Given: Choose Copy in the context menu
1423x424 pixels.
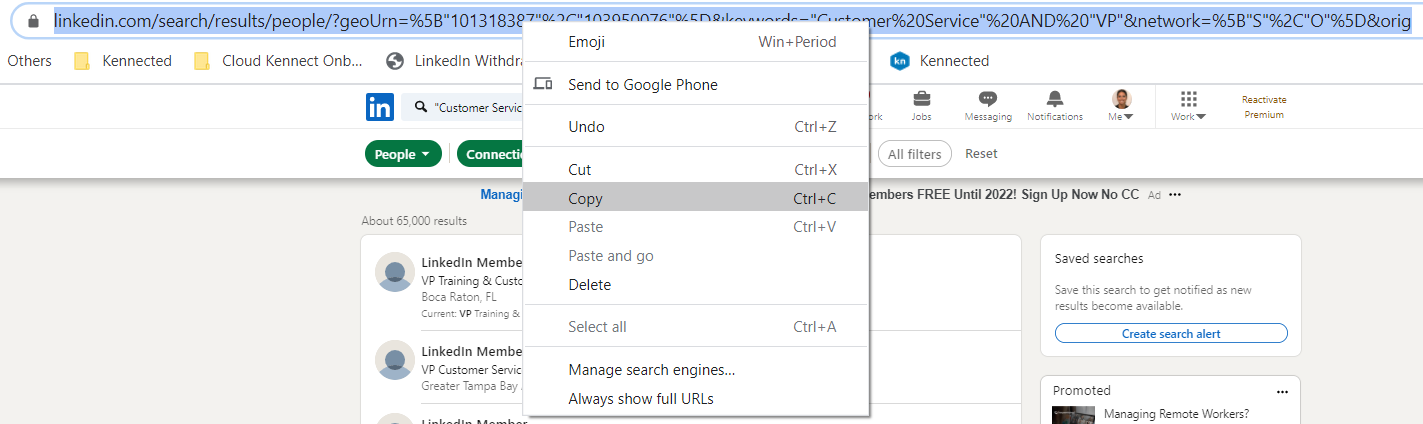Looking at the screenshot, I should [696, 198].
